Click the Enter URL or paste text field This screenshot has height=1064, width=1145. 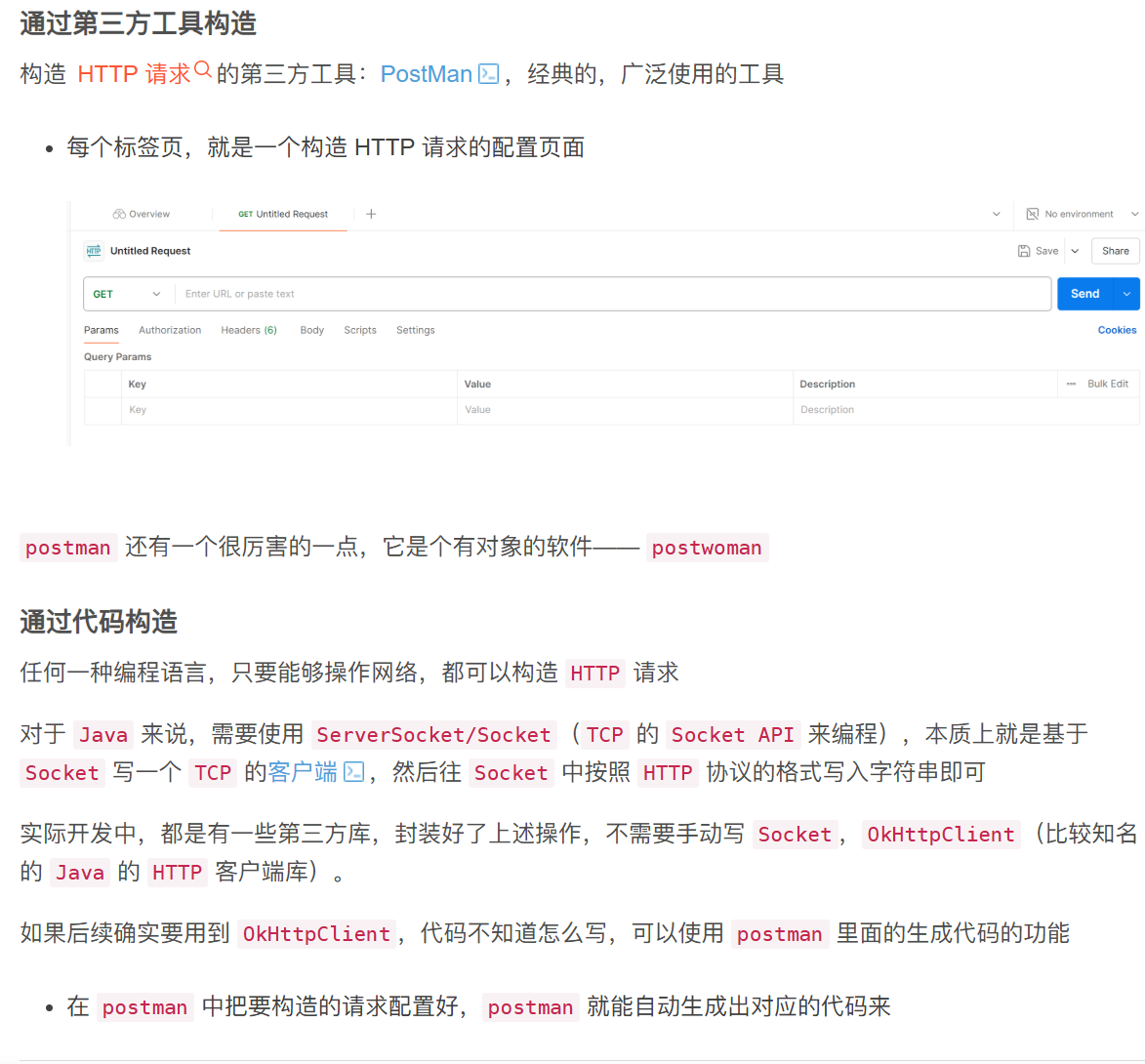pos(488,293)
